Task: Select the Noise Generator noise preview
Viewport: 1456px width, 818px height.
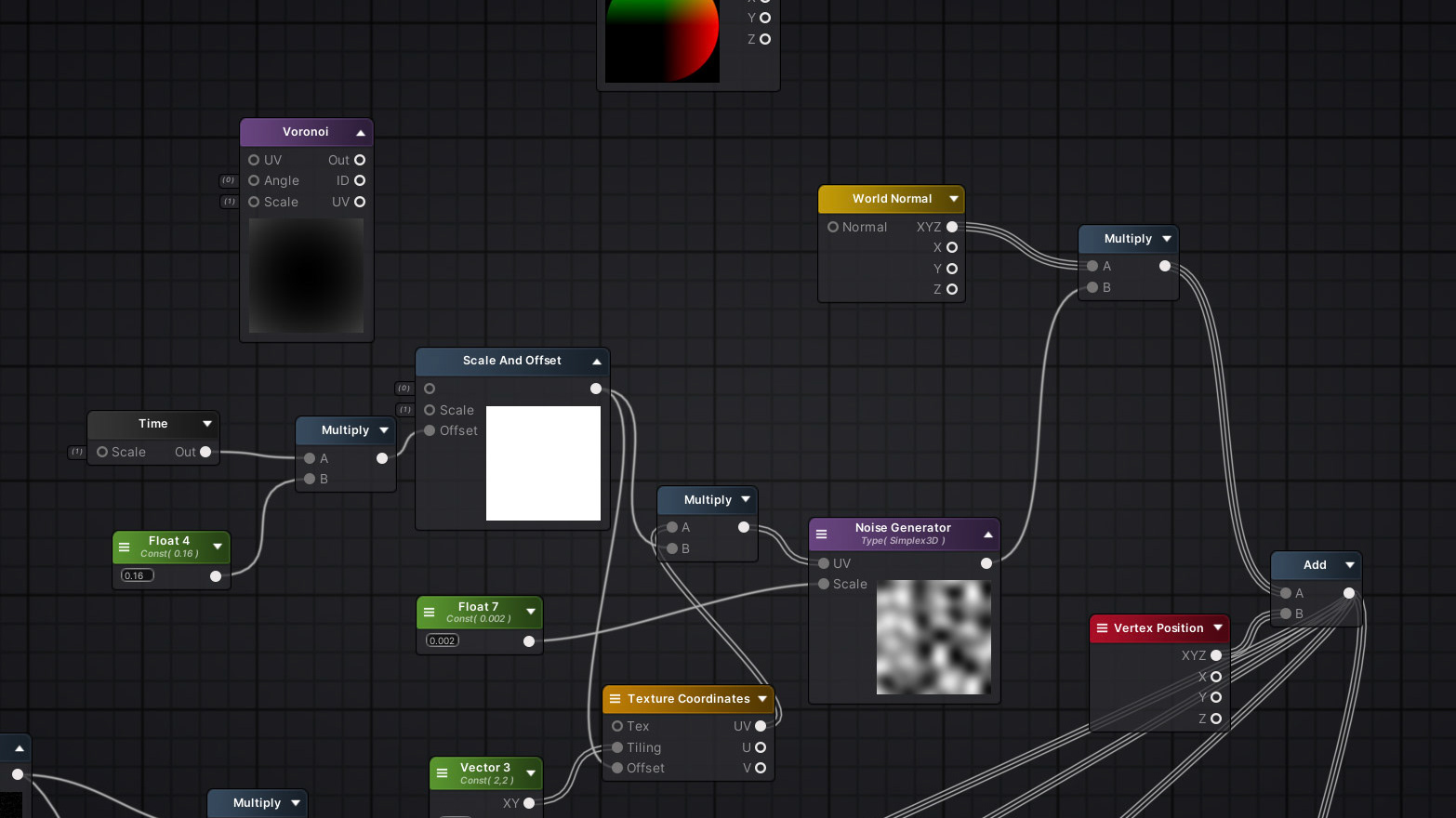Action: pyautogui.click(x=933, y=637)
